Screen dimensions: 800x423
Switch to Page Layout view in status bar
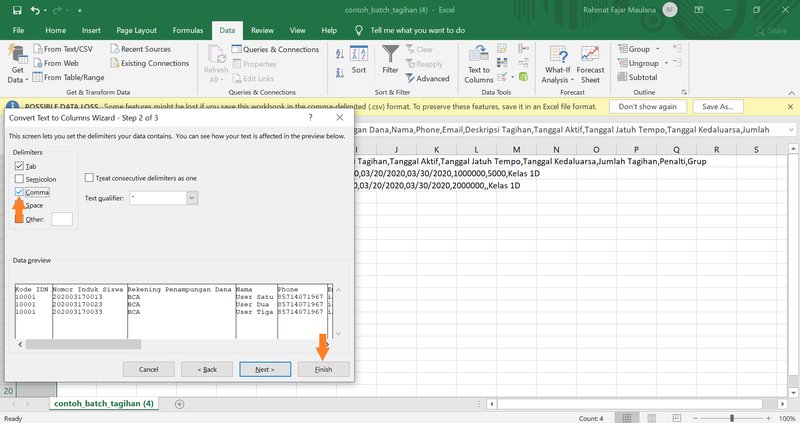pyautogui.click(x=652, y=418)
